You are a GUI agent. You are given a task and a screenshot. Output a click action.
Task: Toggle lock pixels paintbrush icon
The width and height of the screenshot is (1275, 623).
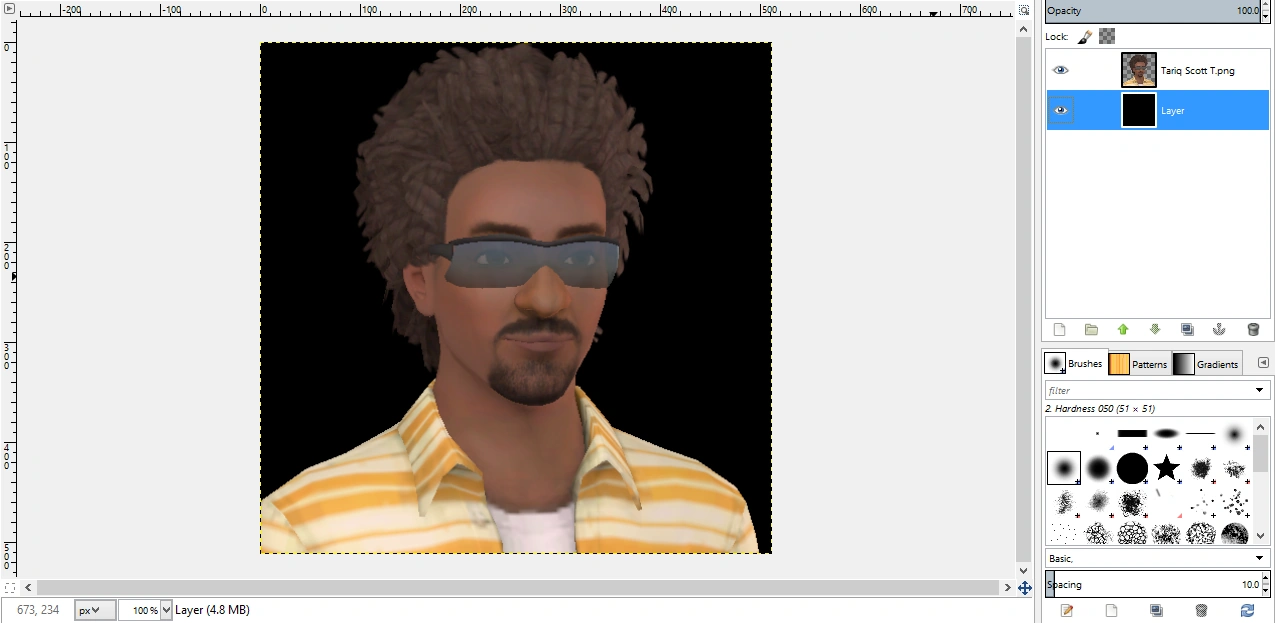[x=1085, y=36]
